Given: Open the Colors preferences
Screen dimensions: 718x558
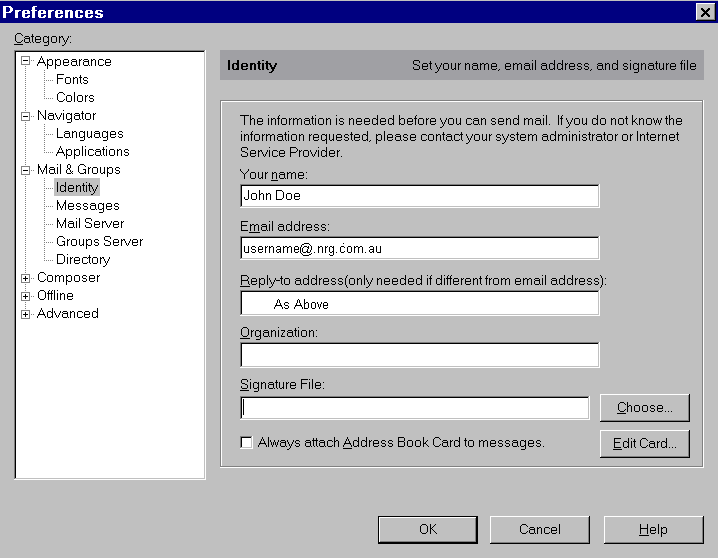Looking at the screenshot, I should click(x=75, y=97).
